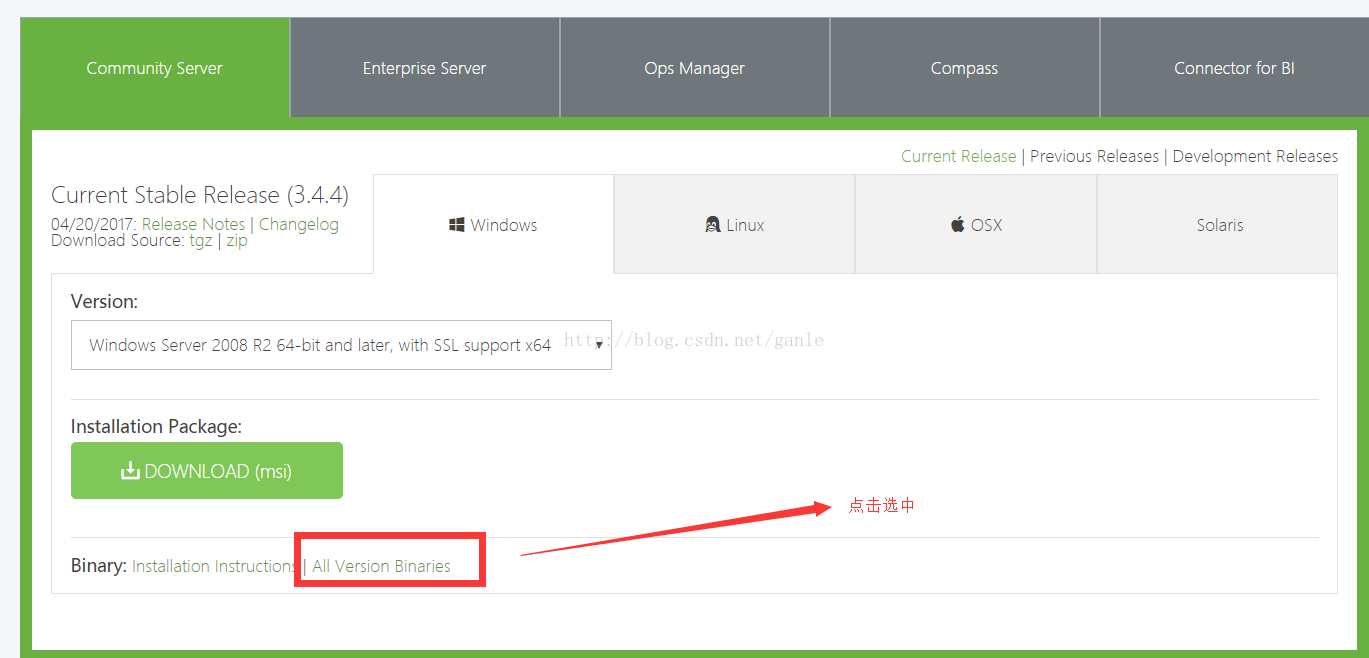The width and height of the screenshot is (1369, 658).
Task: Open the Ops Manager tab
Action: pos(695,68)
